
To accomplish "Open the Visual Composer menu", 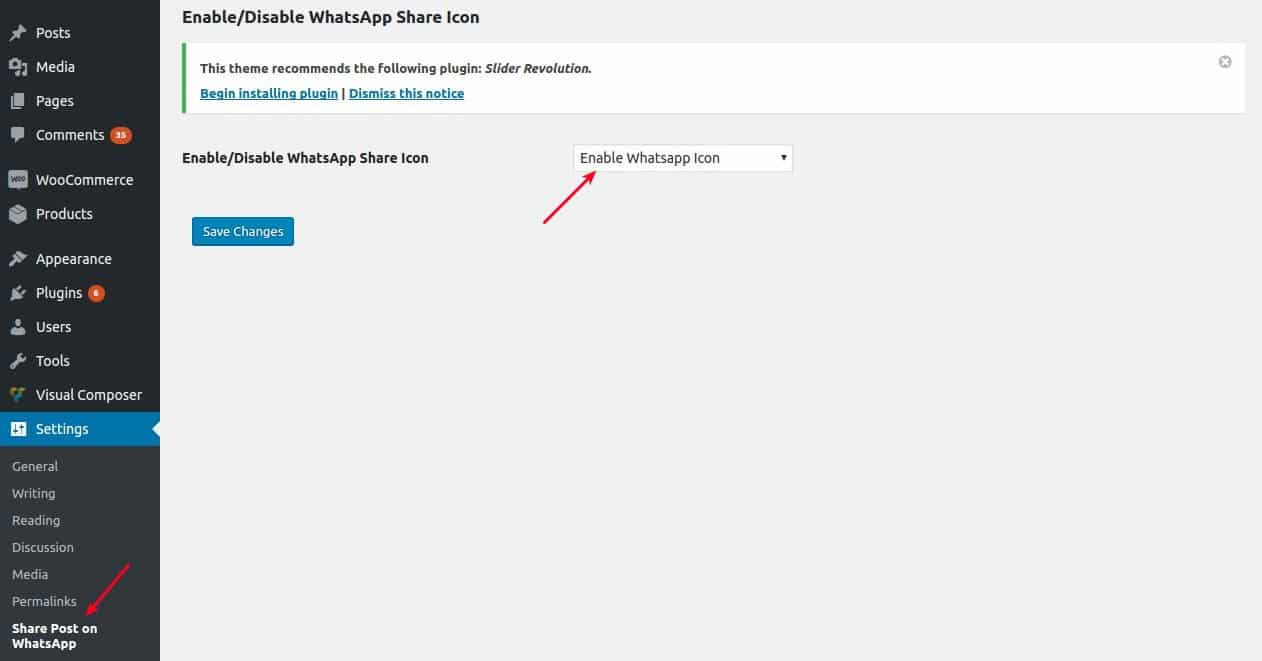I will (80, 395).
